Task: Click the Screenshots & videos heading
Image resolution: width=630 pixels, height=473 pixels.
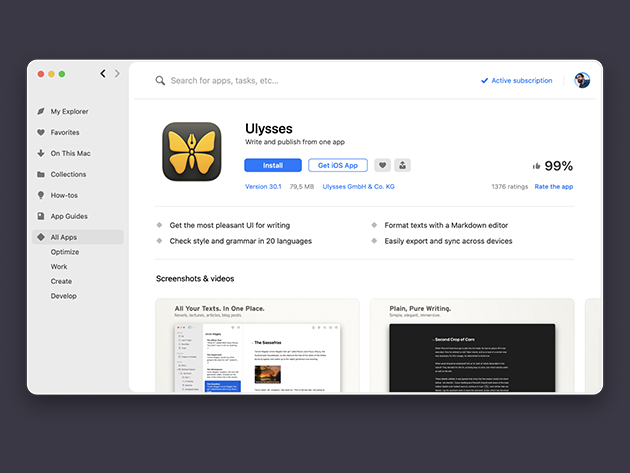Action: click(x=195, y=278)
